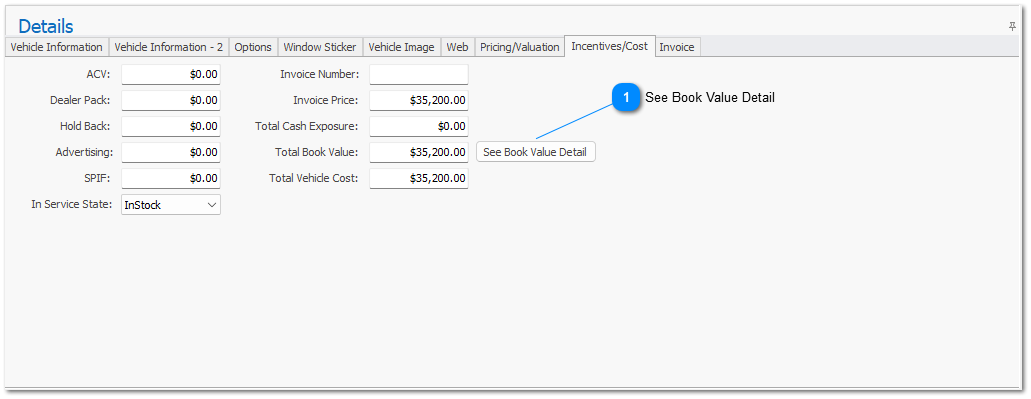This screenshot has width=1031, height=399.
Task: Click the 'Invoice Price:' label
Action: (325, 101)
